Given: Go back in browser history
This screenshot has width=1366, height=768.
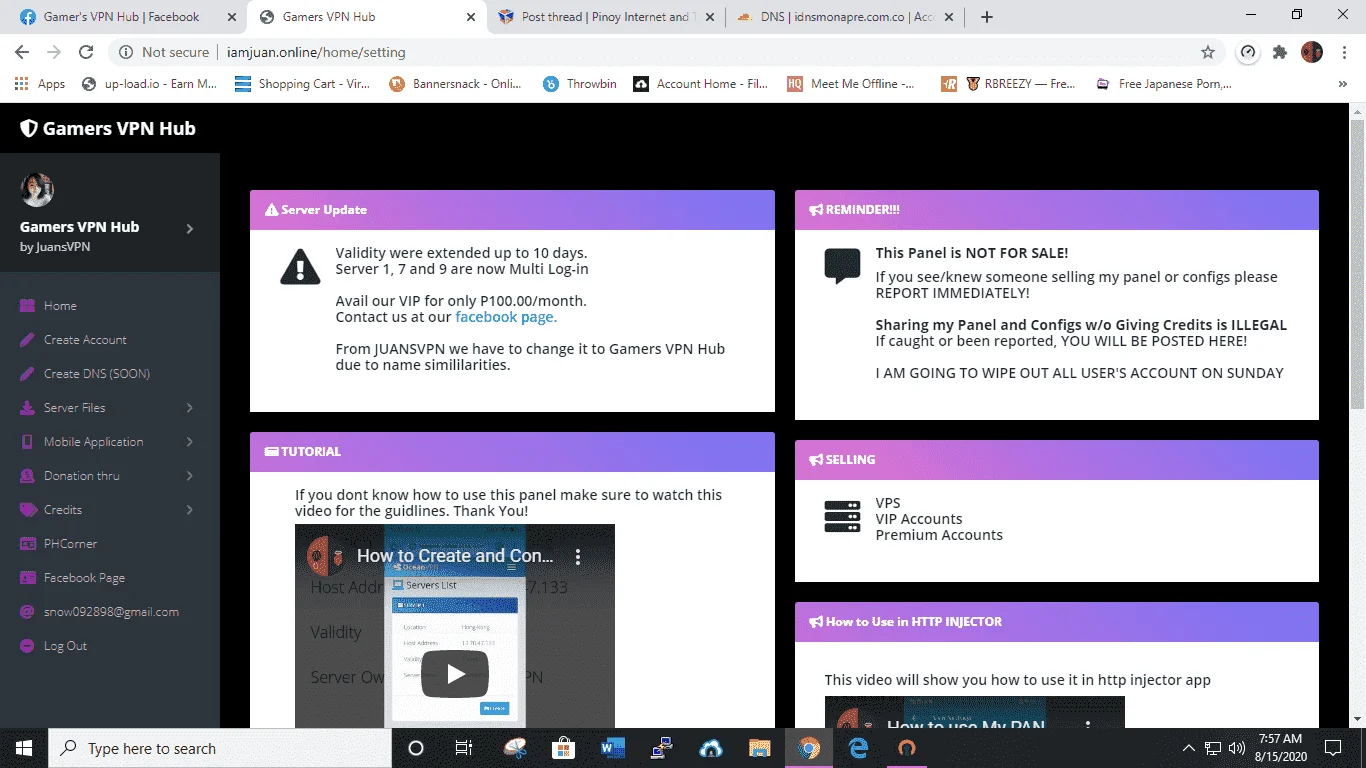Looking at the screenshot, I should click(x=22, y=52).
